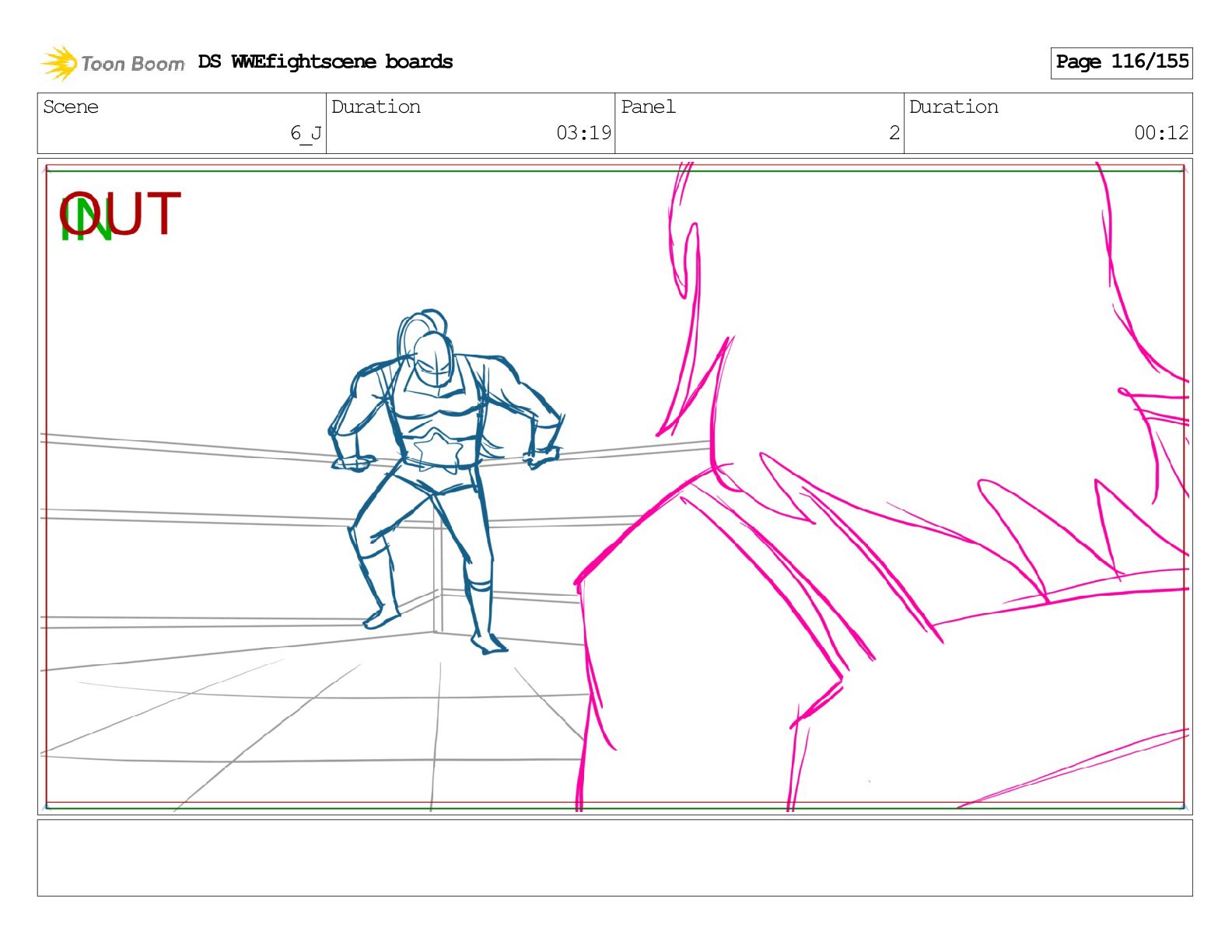
Task: Click the Toon Boom logo icon
Action: (59, 63)
